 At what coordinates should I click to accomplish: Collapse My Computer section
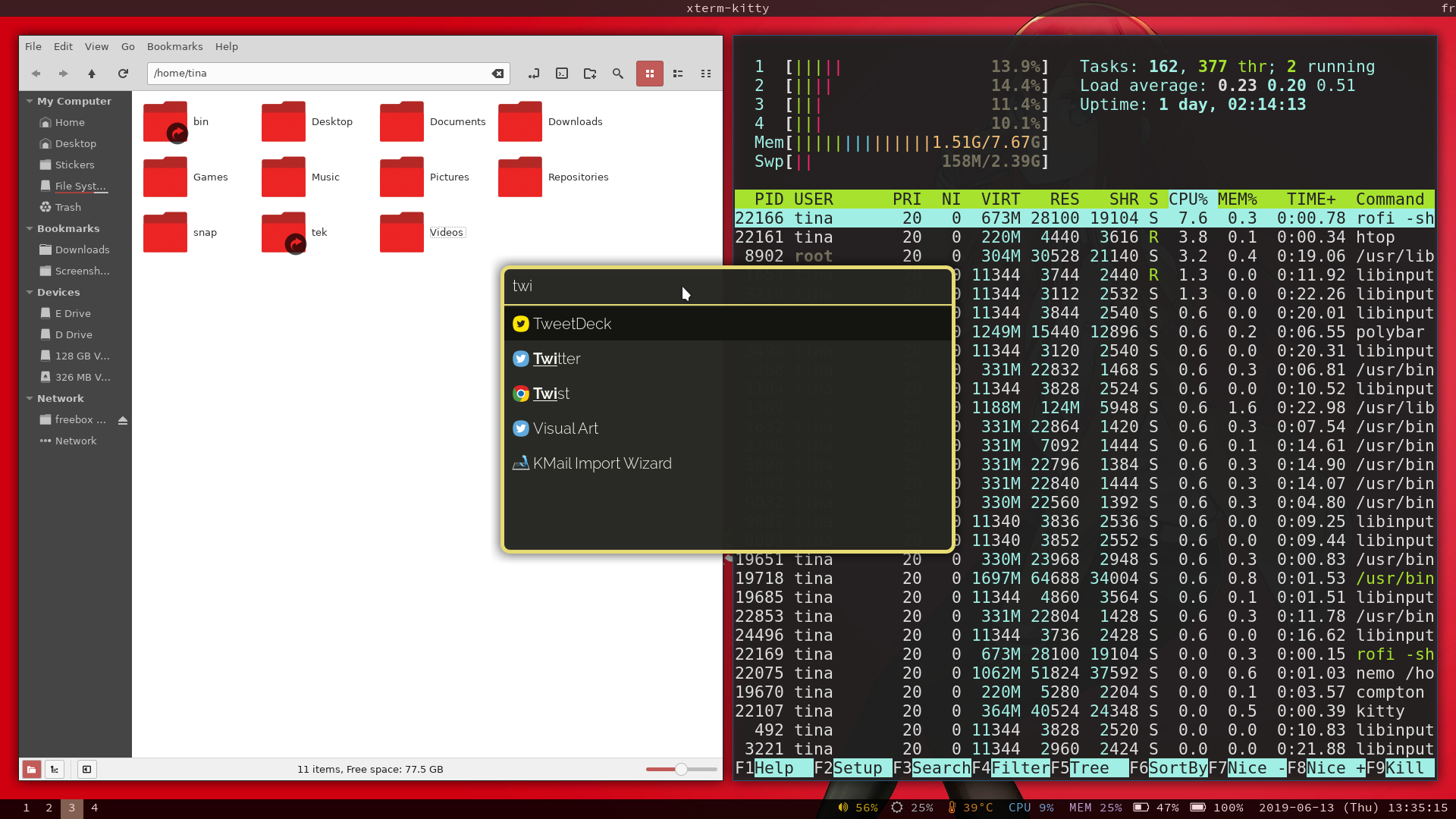point(30,101)
